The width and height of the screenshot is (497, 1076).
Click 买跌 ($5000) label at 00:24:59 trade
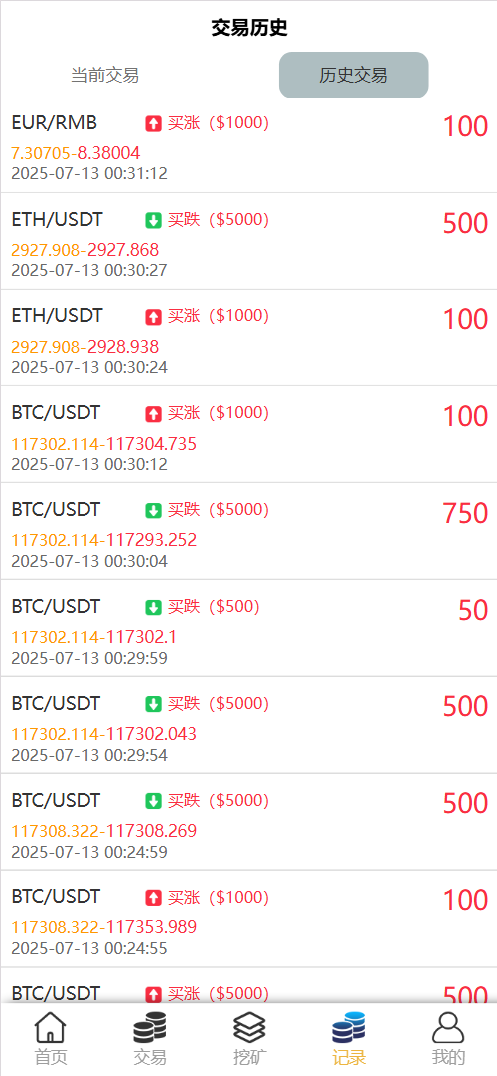pyautogui.click(x=218, y=800)
